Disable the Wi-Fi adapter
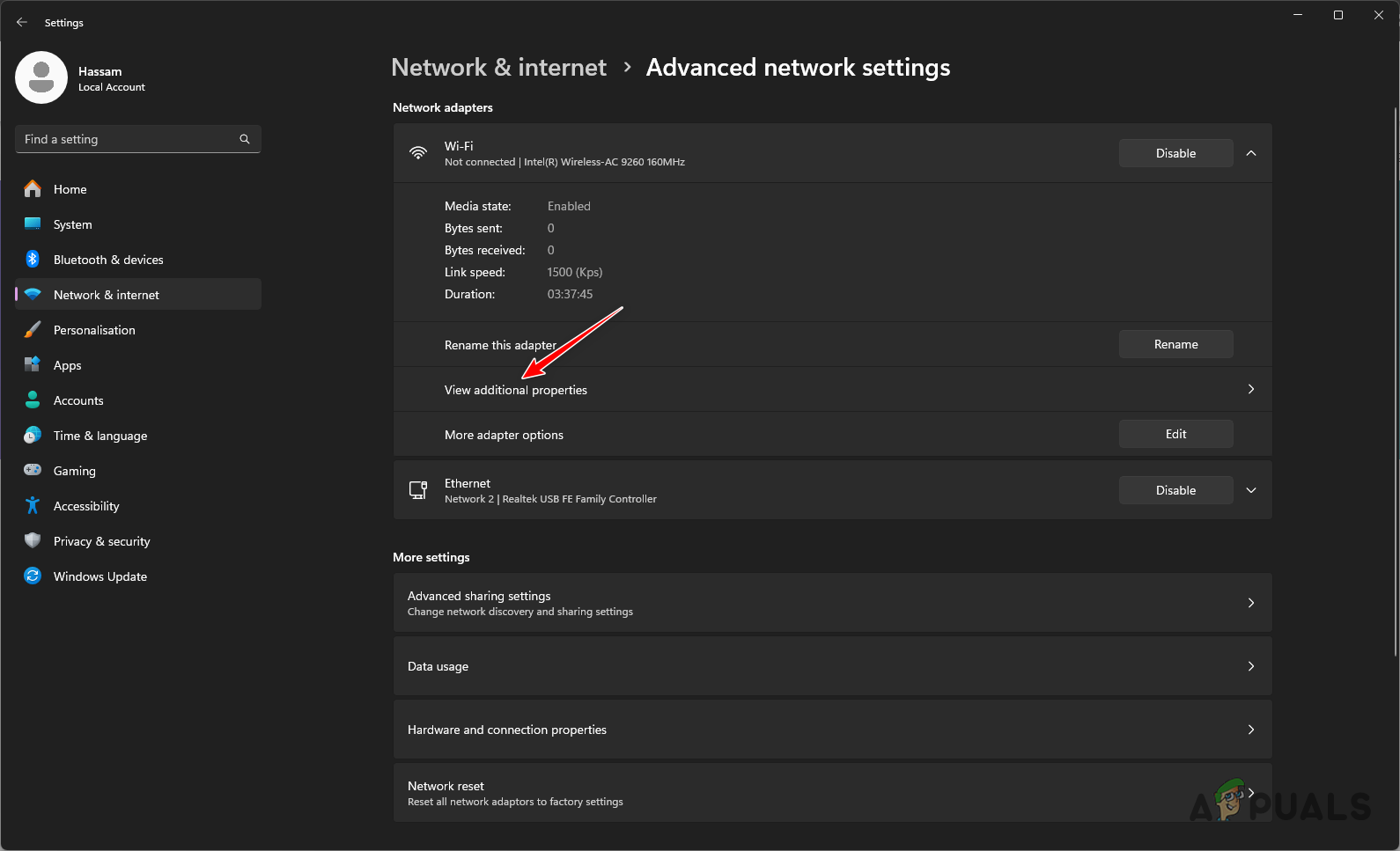The image size is (1400, 851). coord(1175,153)
